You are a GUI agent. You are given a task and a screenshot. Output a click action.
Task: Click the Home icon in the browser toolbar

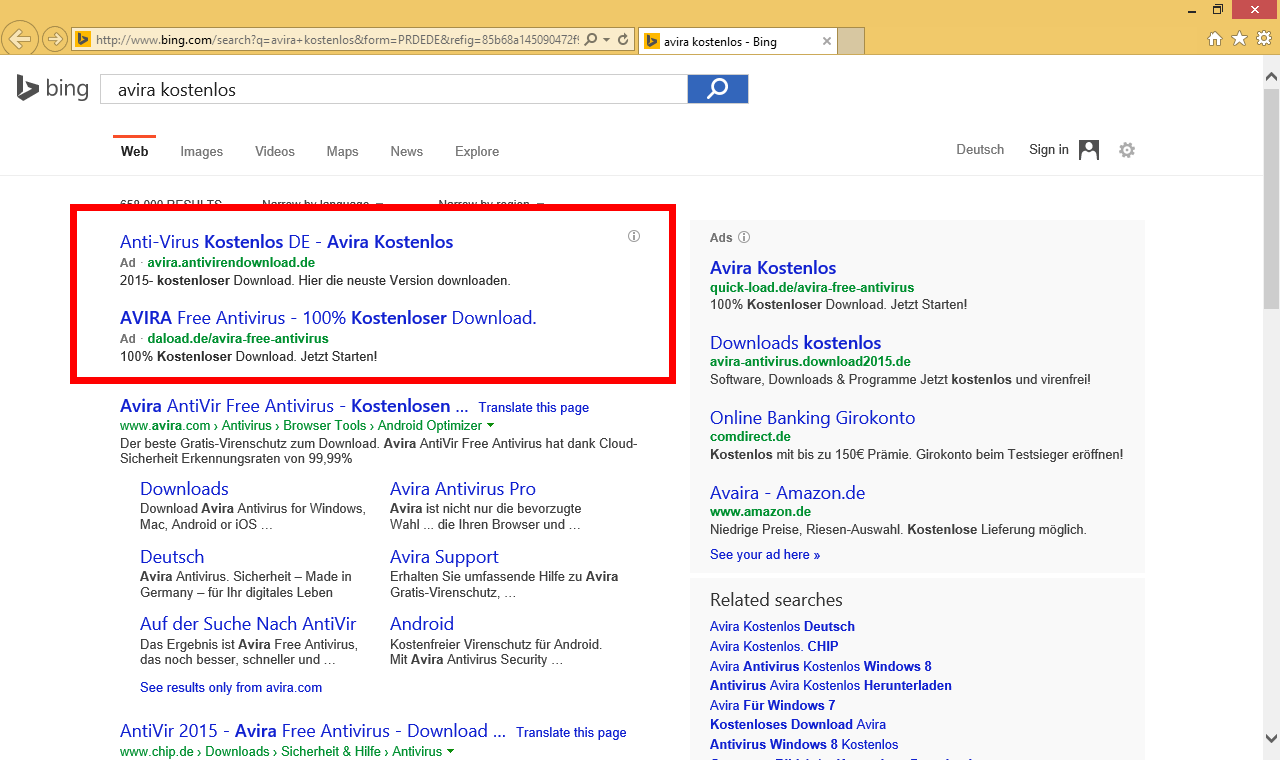click(1215, 39)
